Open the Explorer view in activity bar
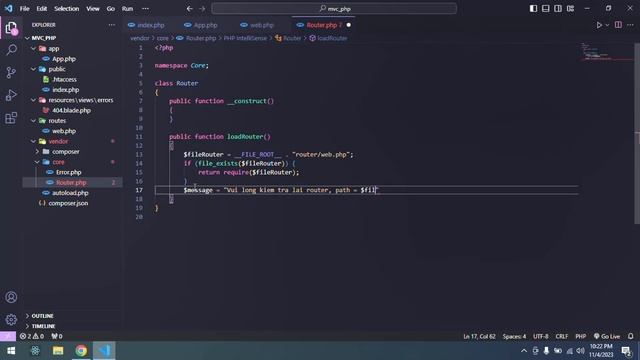 point(11,28)
